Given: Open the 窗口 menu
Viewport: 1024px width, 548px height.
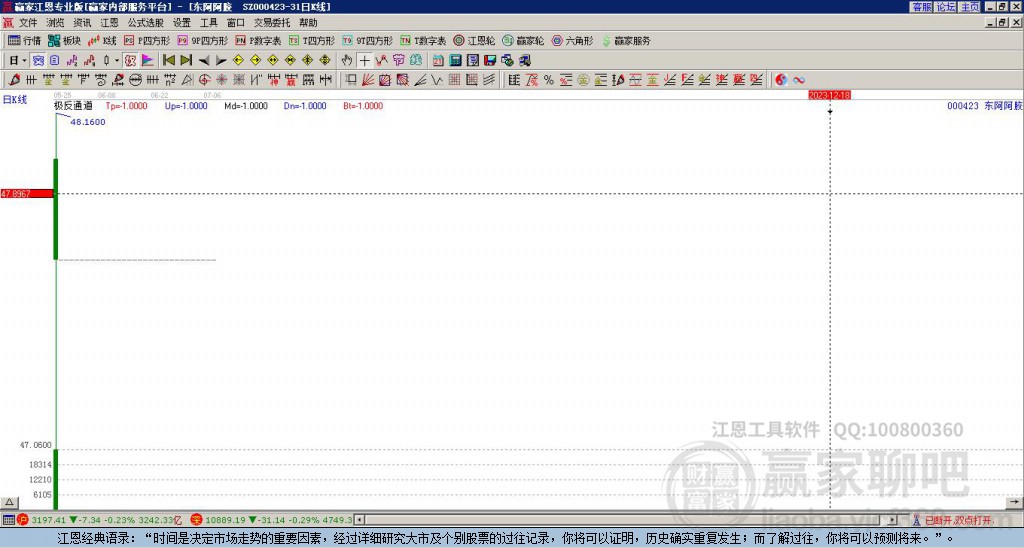Looking at the screenshot, I should point(236,23).
